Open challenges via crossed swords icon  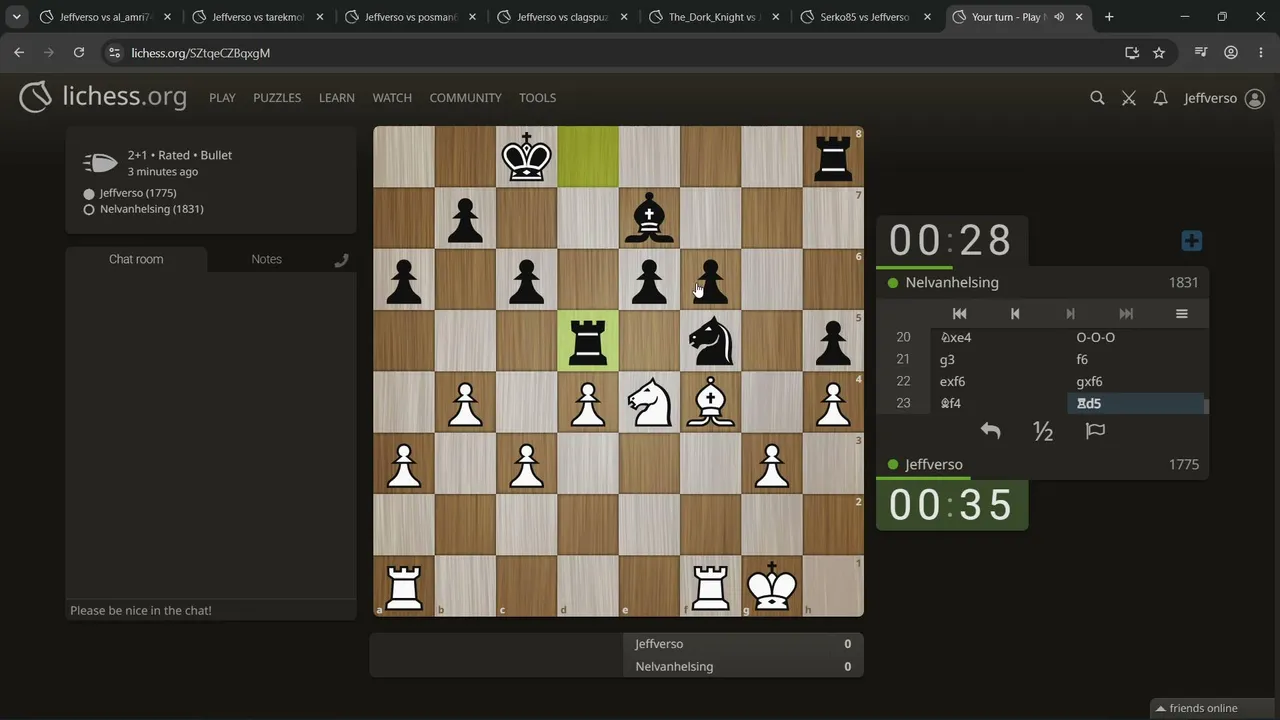tap(1129, 98)
